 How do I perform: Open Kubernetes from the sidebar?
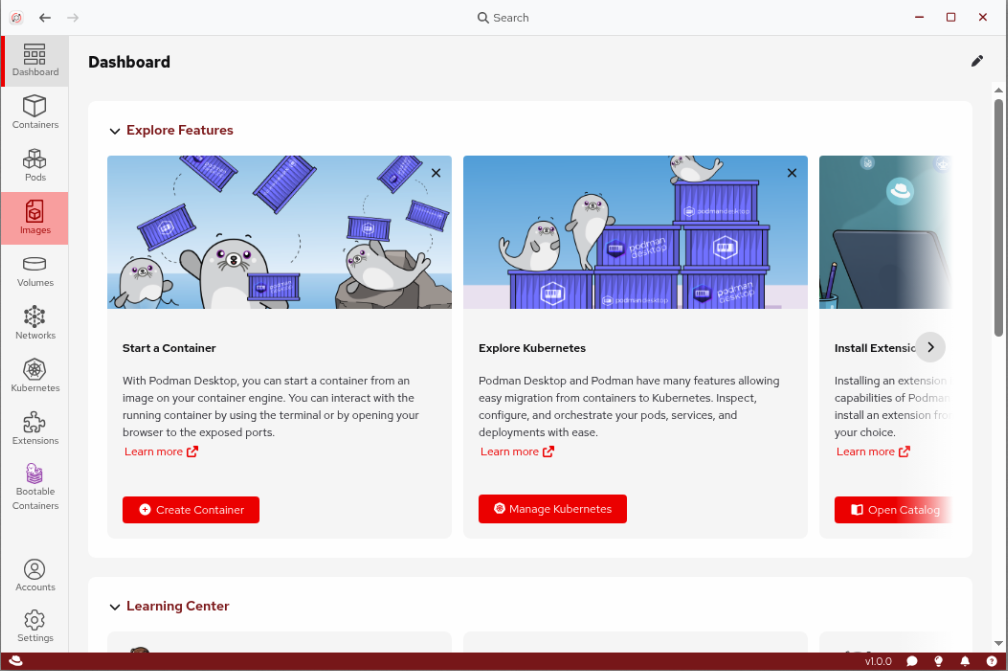click(35, 375)
